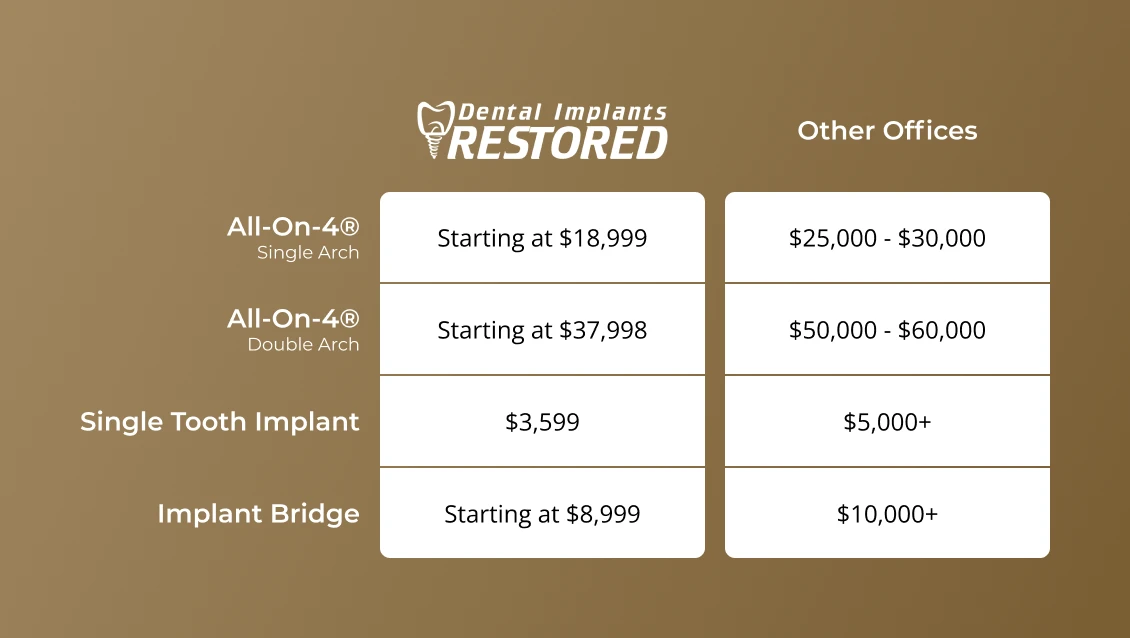1130x638 pixels.
Task: Select the "Implant Bridge" row label
Action: coord(258,514)
